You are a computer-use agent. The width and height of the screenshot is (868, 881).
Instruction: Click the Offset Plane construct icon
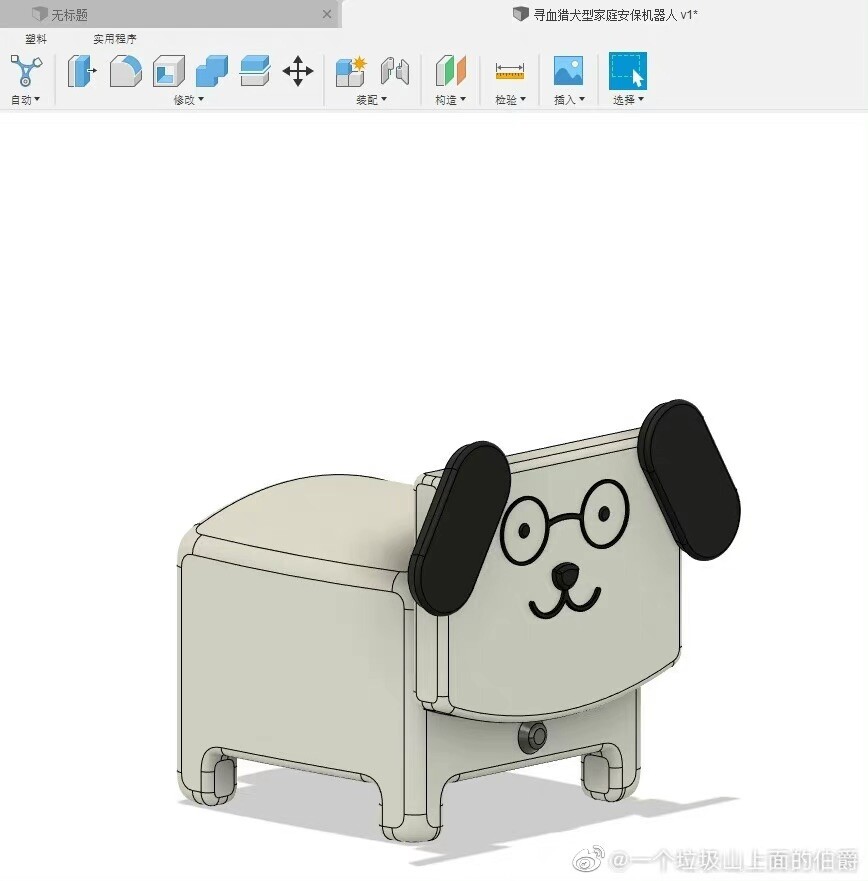tap(451, 71)
